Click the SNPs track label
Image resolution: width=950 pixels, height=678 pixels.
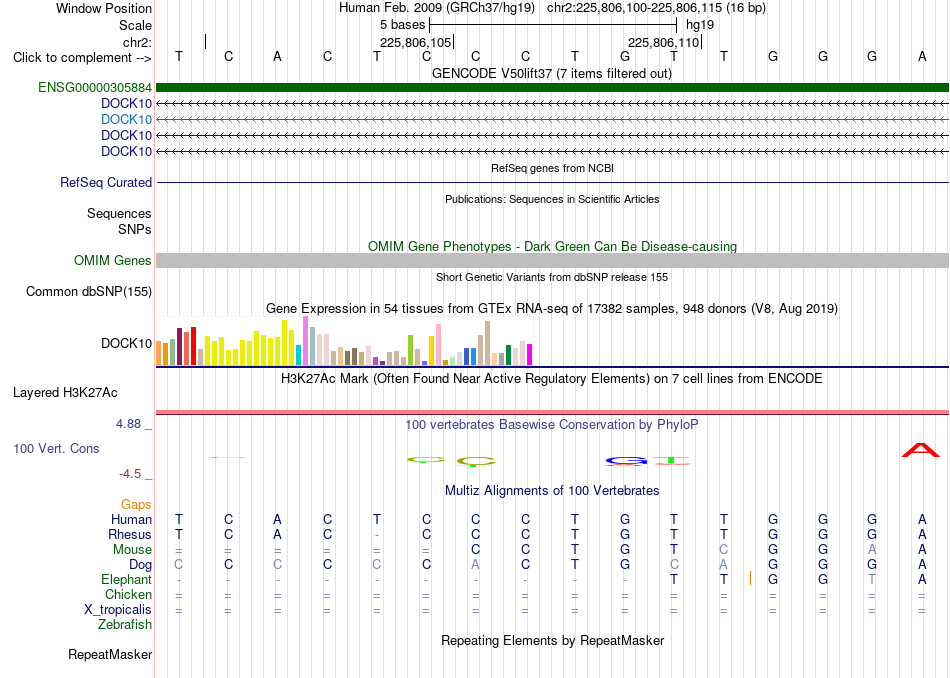tap(135, 229)
